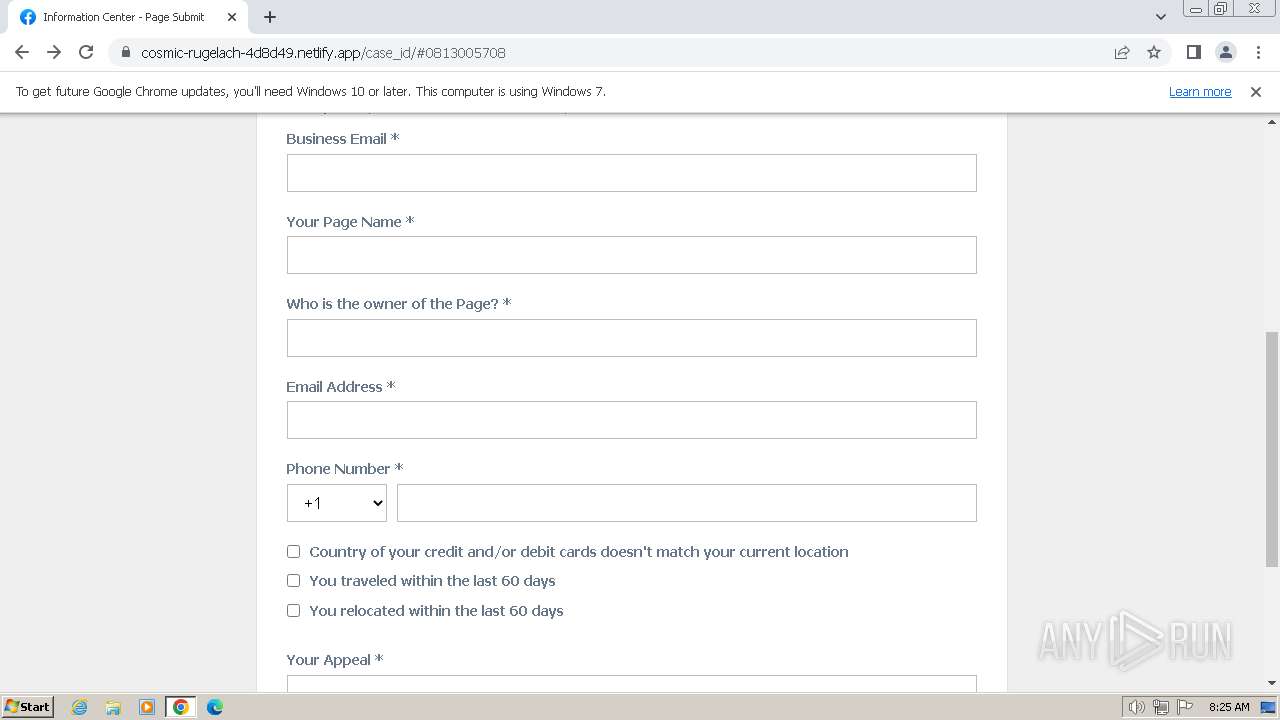The height and width of the screenshot is (720, 1280).
Task: Open media player from taskbar
Action: 147,707
